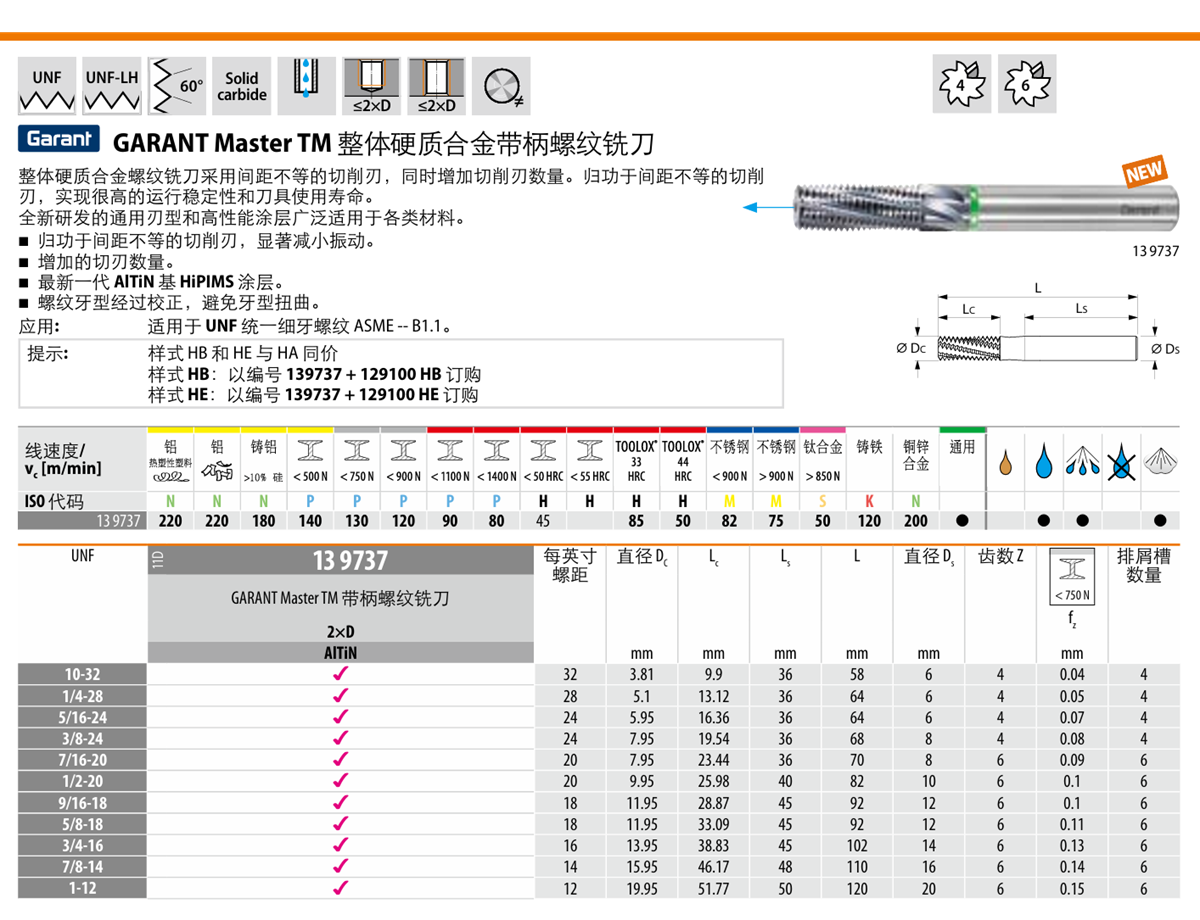
Task: Click the steel <500 N profile icon
Action: [x=310, y=451]
